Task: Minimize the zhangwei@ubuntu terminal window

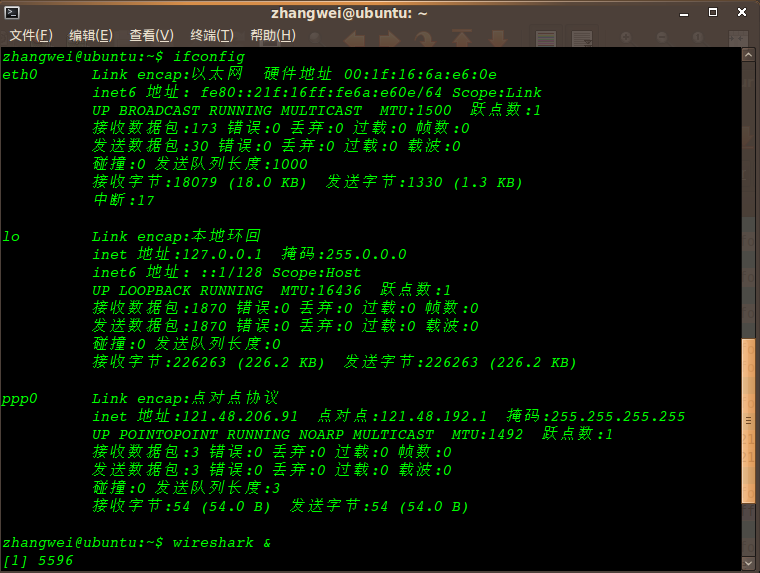Action: click(684, 13)
